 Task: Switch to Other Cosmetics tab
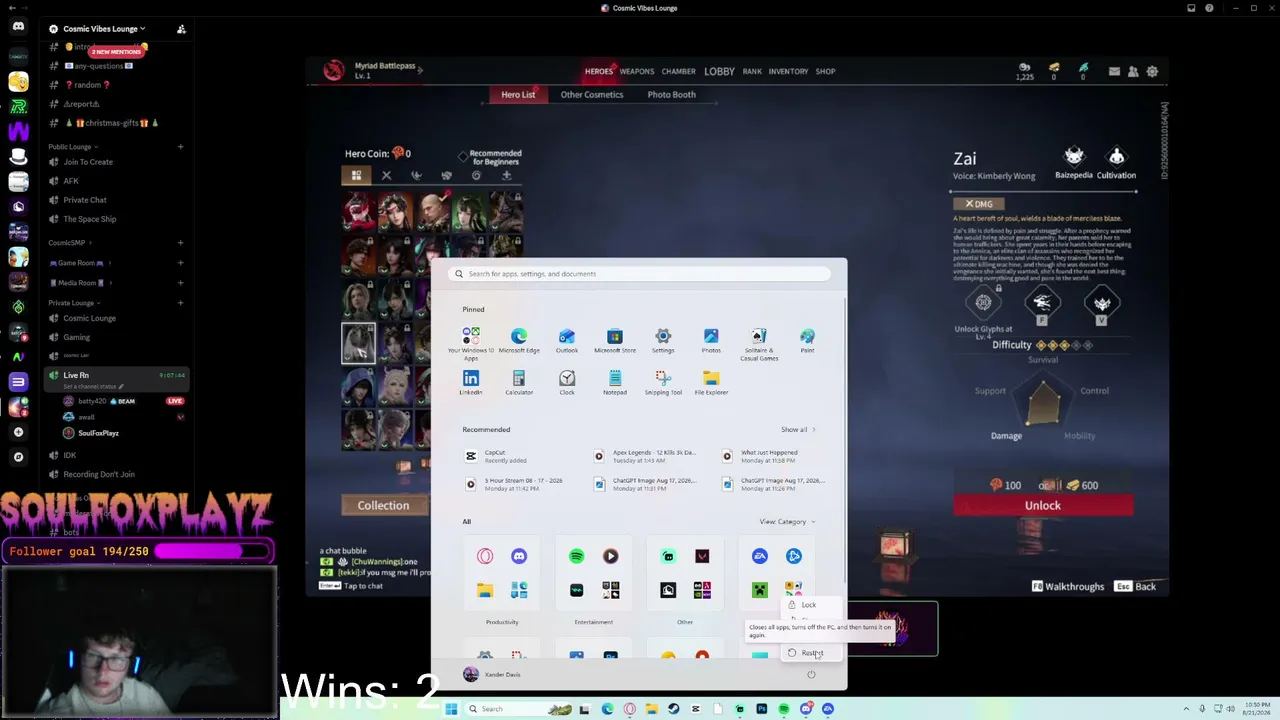[x=592, y=95]
